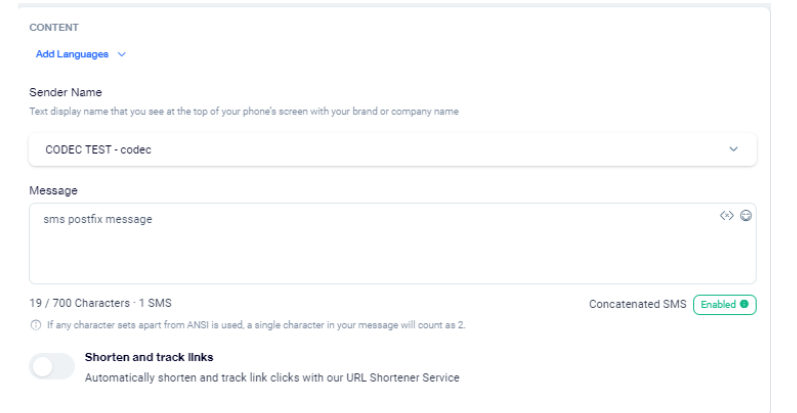797x413 pixels.
Task: Click the Concatenated SMS label text
Action: point(637,304)
